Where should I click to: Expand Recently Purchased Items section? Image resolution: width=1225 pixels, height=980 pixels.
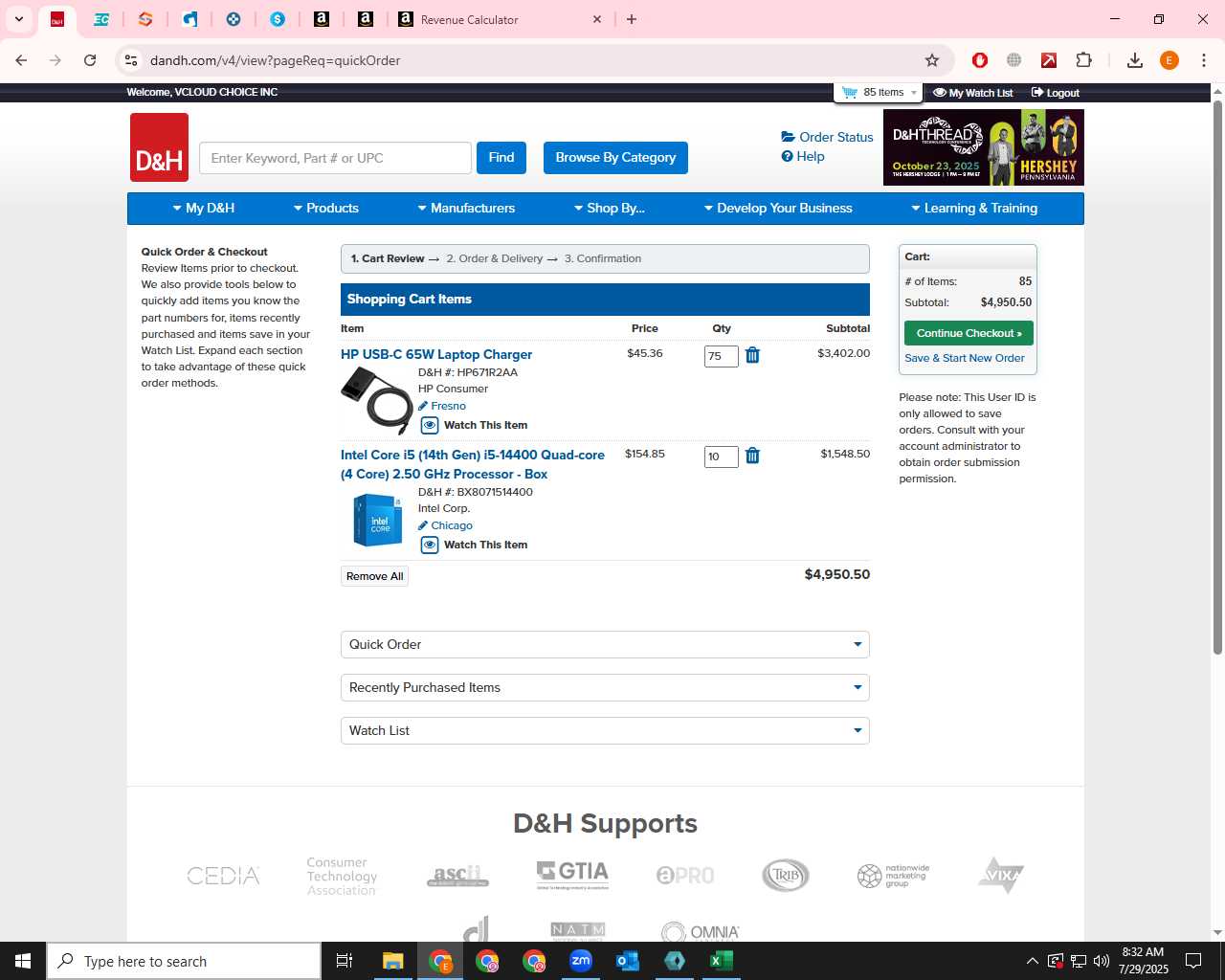pos(605,687)
